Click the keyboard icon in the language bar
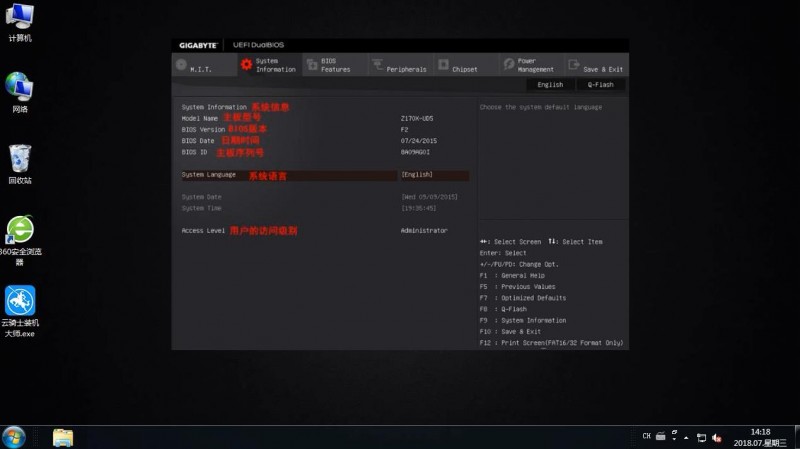 (x=661, y=436)
